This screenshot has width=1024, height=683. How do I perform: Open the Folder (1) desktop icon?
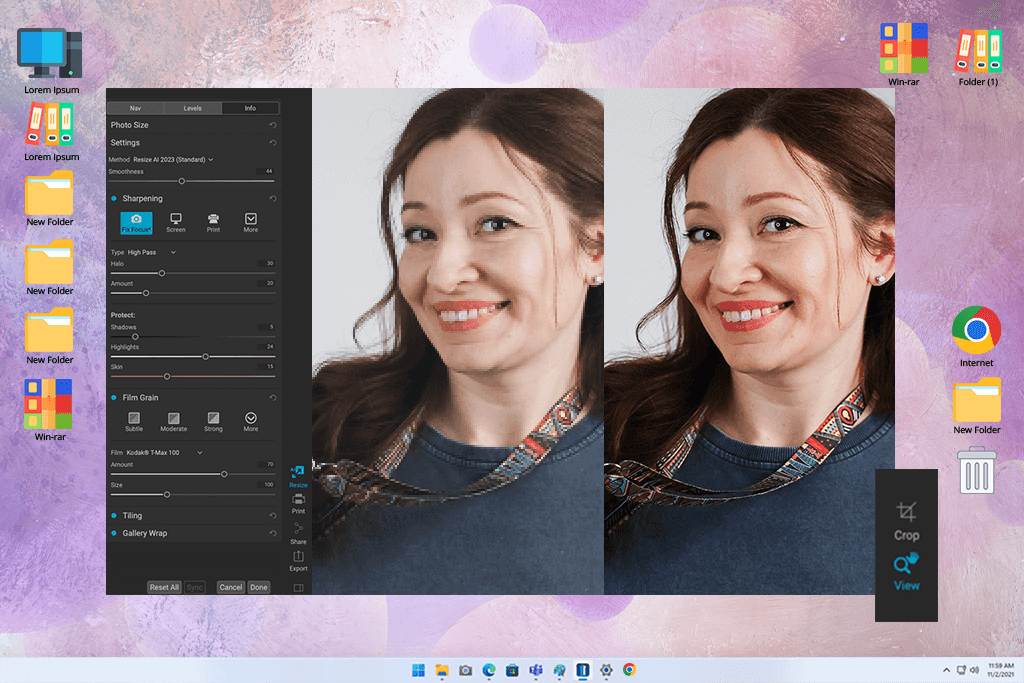coord(978,57)
